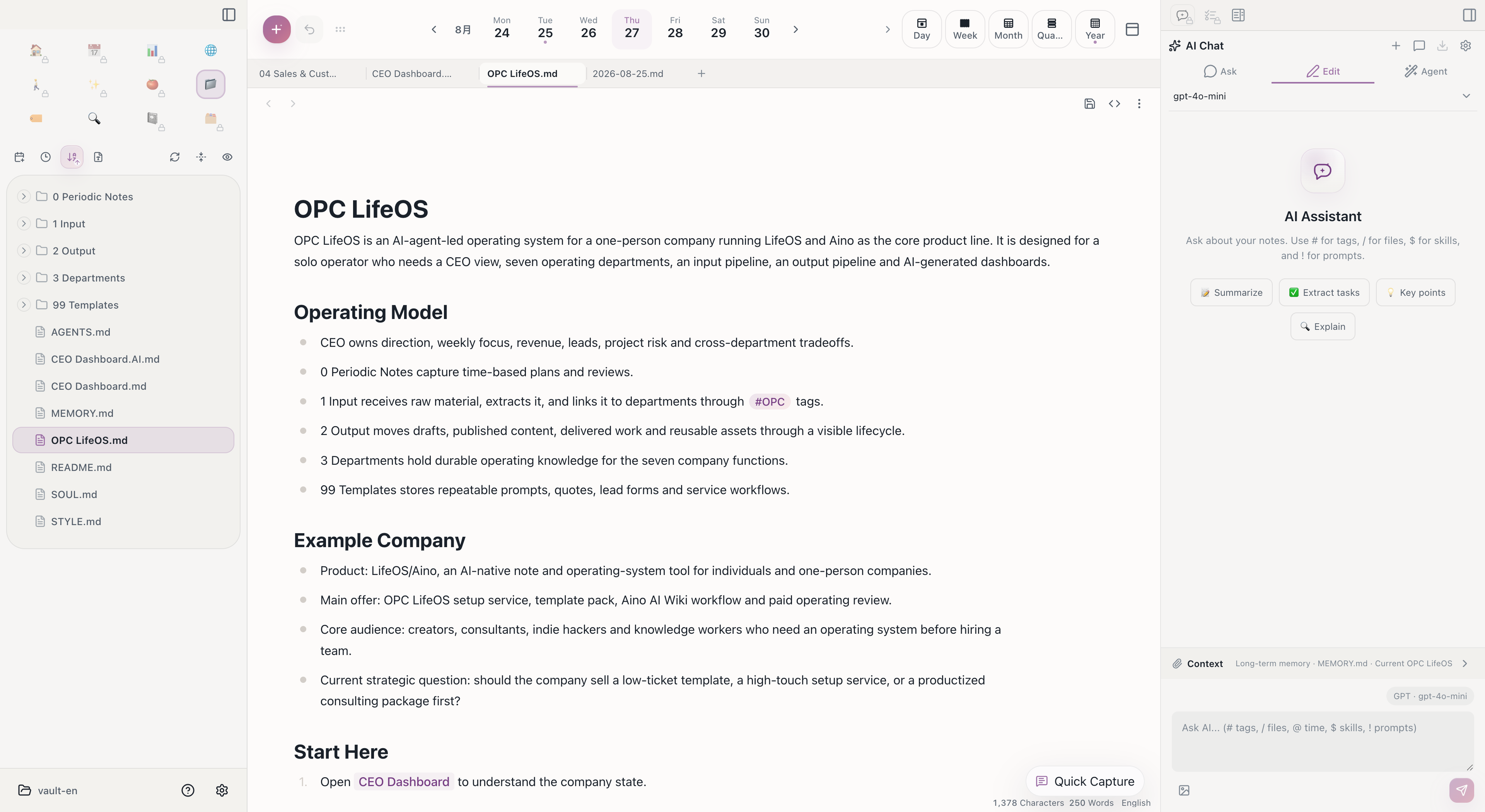This screenshot has height=812, width=1485.
Task: Open the bar chart icon in sidebar
Action: pyautogui.click(x=152, y=51)
